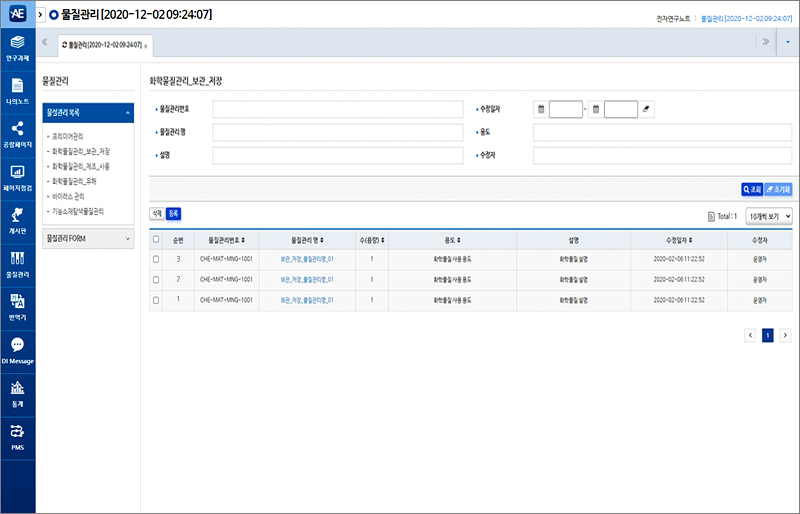The width and height of the screenshot is (800, 514).
Task: Expand the 물질관리 FORM panel
Action: (x=88, y=238)
